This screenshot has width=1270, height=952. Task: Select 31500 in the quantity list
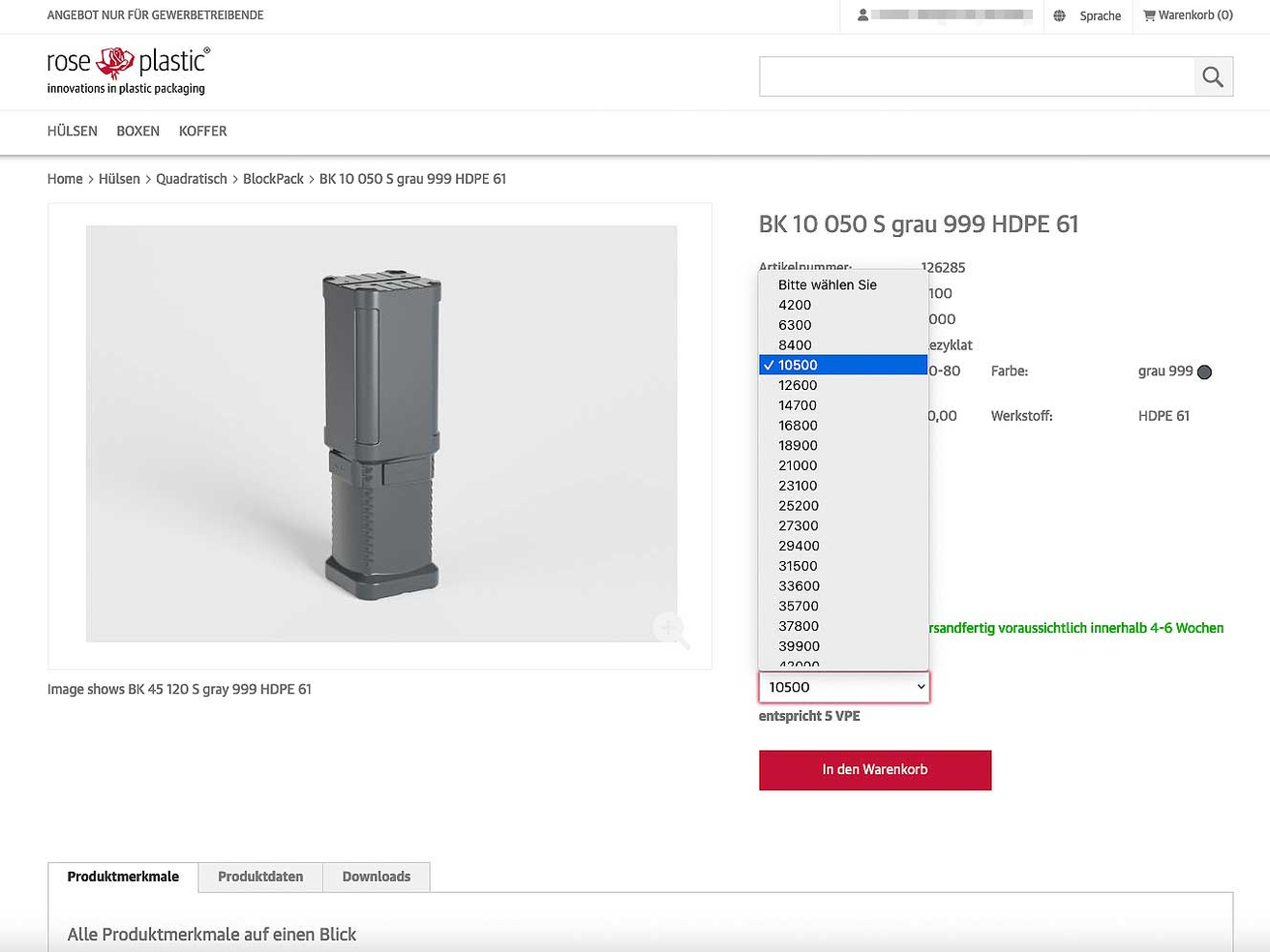844,566
